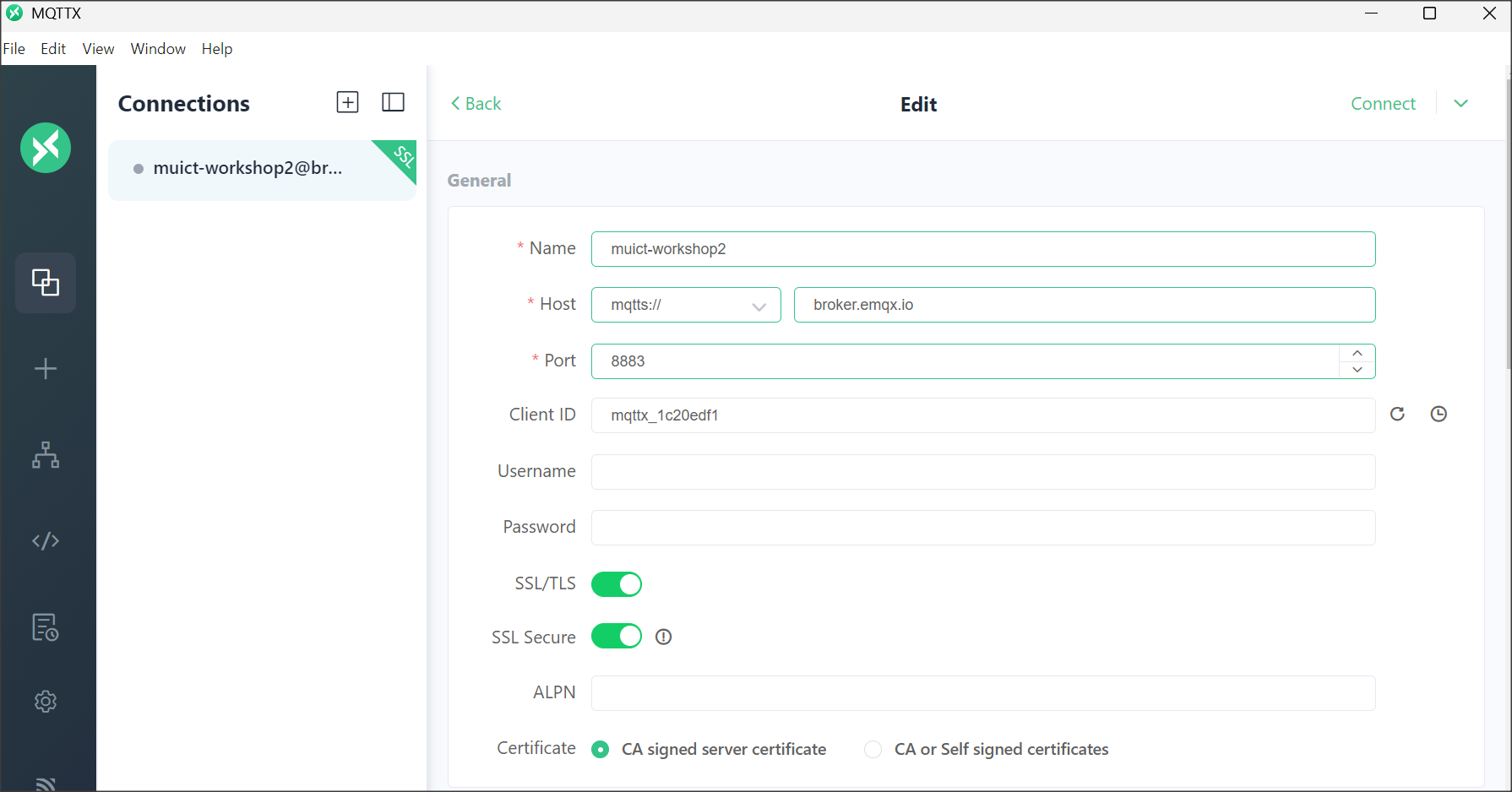This screenshot has width=1512, height=792.
Task: Disable the SSL/TLS switch
Action: click(617, 584)
